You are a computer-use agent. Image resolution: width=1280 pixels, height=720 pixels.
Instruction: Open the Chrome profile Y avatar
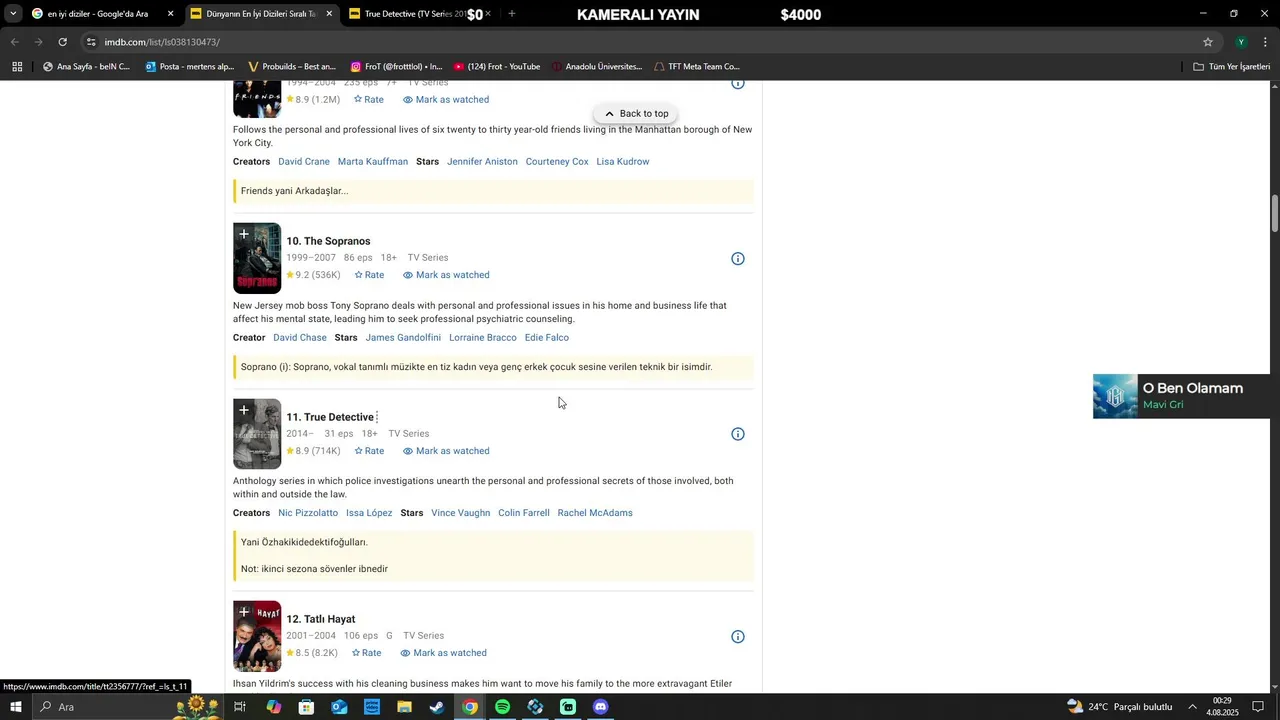point(1241,42)
